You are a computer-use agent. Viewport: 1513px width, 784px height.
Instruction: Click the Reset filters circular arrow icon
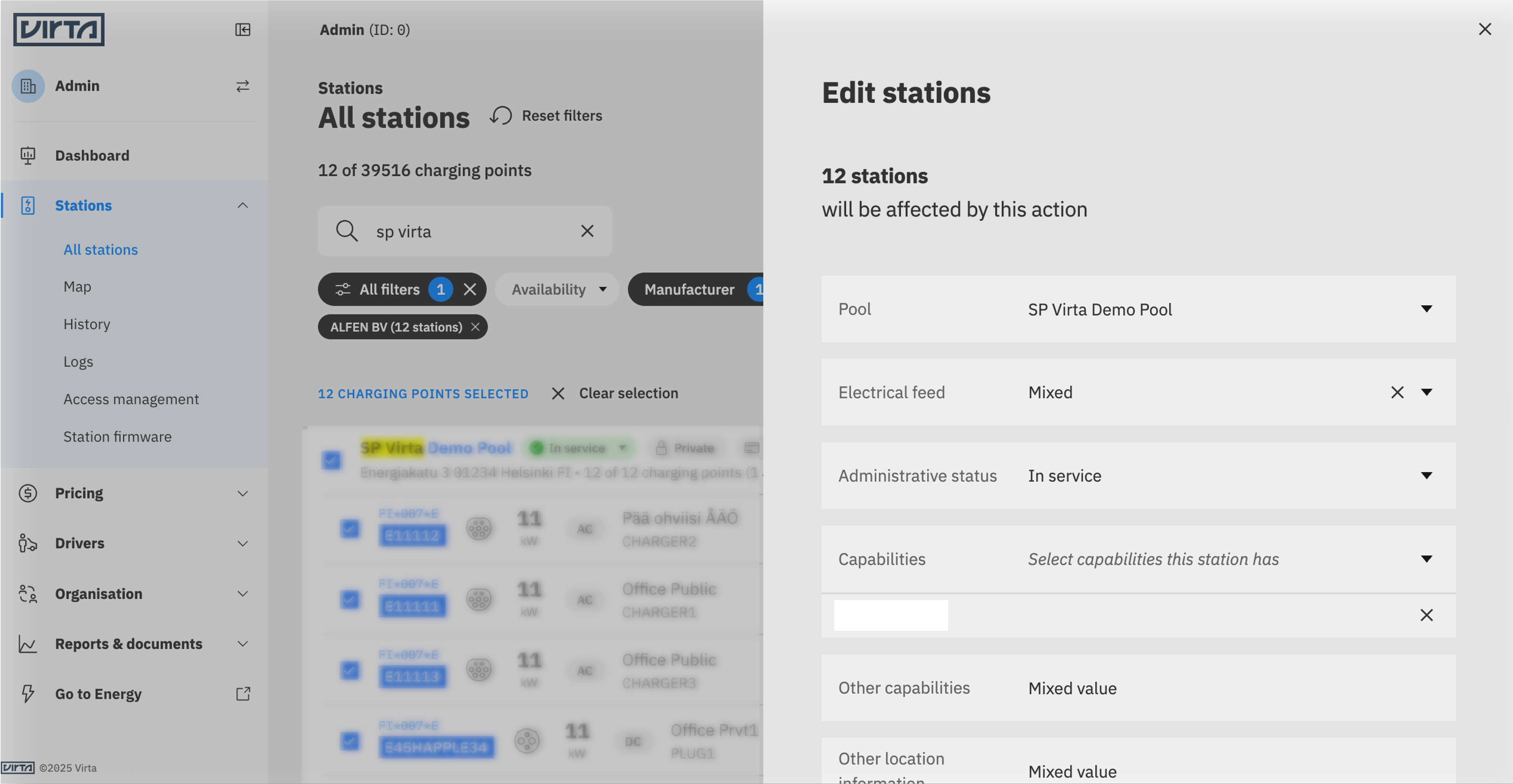click(x=501, y=116)
